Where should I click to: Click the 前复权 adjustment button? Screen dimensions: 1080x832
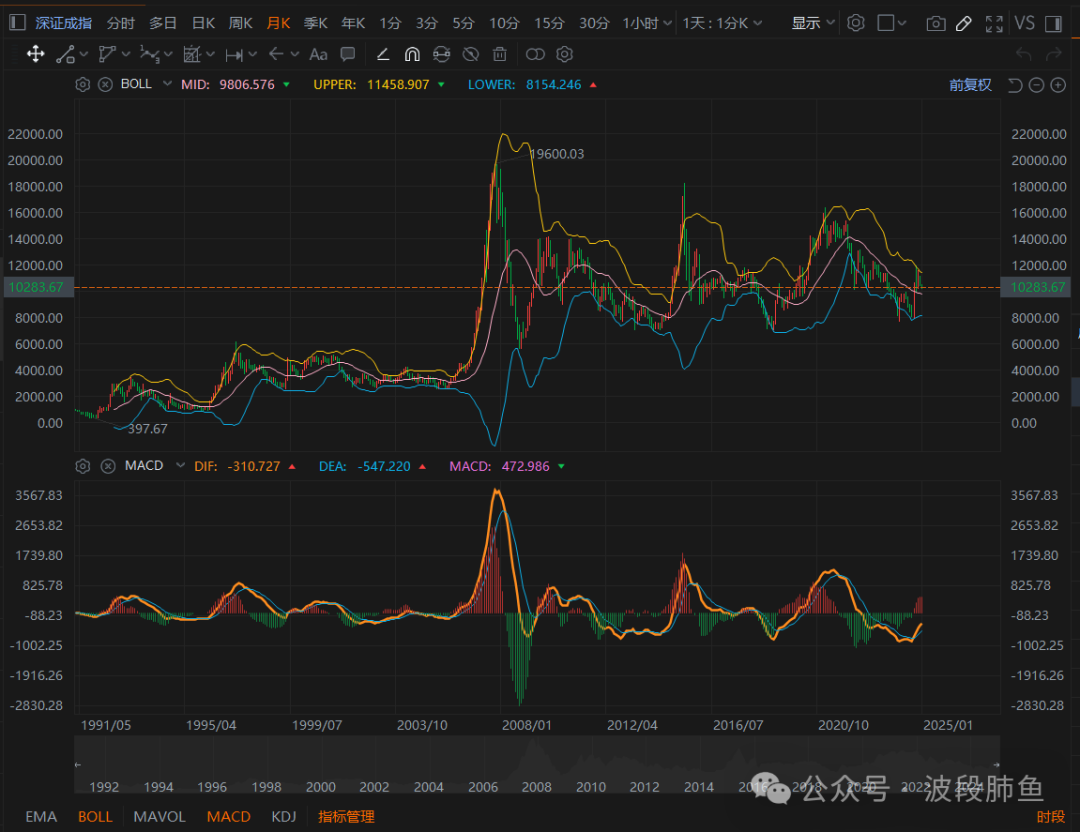pos(970,85)
